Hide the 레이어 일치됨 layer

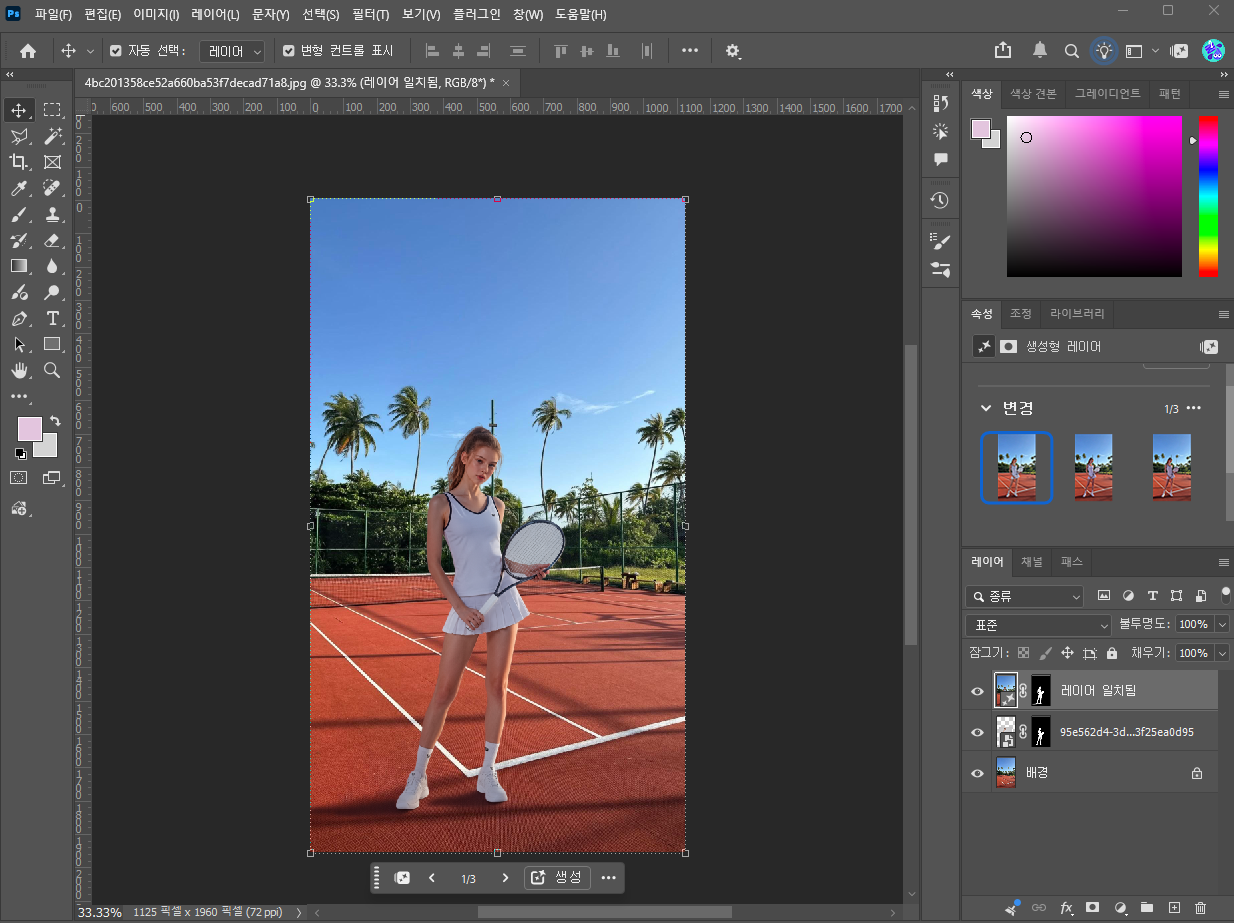click(977, 691)
